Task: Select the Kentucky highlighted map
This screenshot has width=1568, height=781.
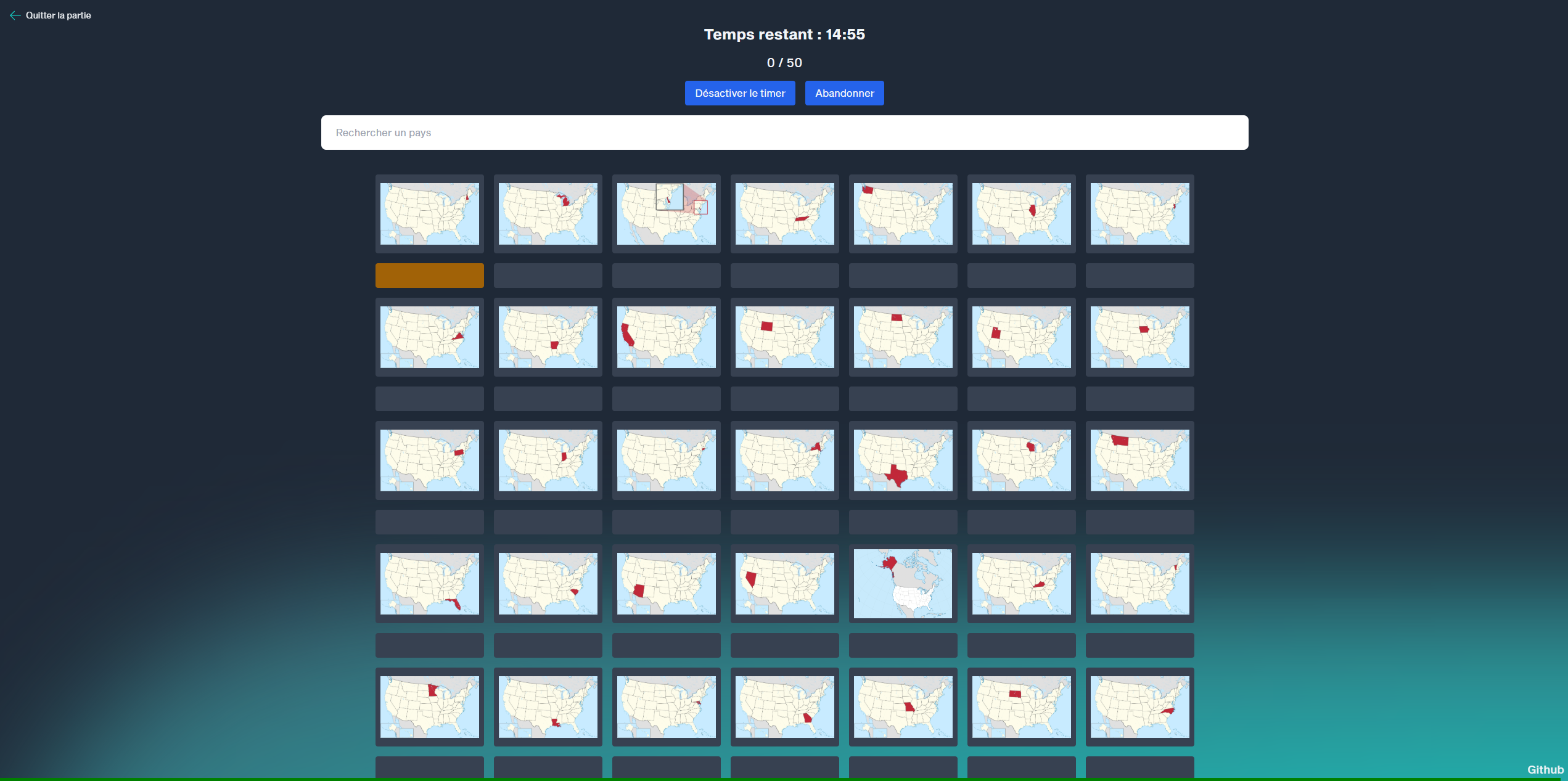Action: 1022,584
